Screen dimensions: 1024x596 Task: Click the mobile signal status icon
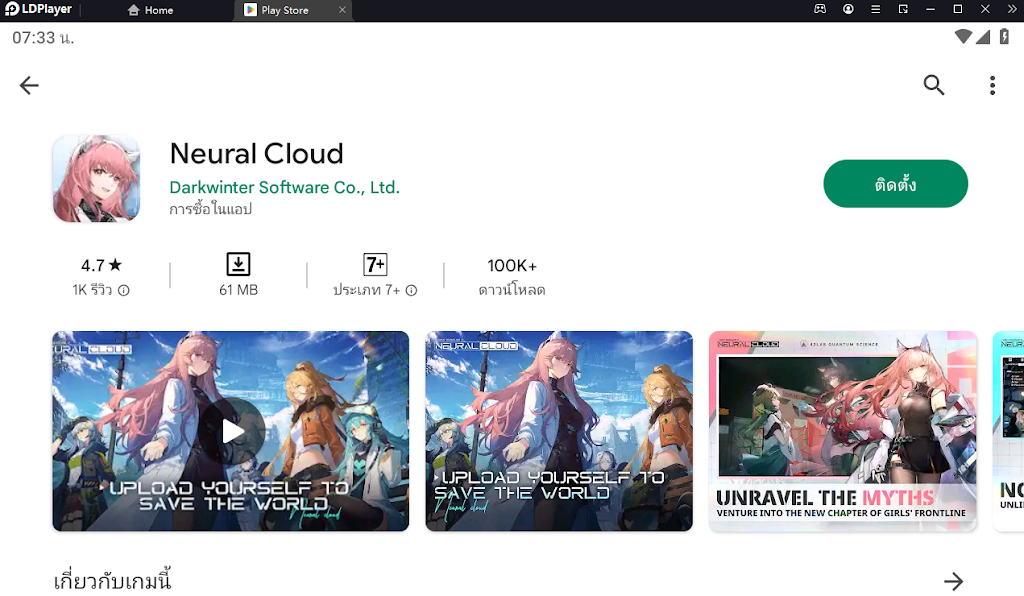[x=983, y=37]
